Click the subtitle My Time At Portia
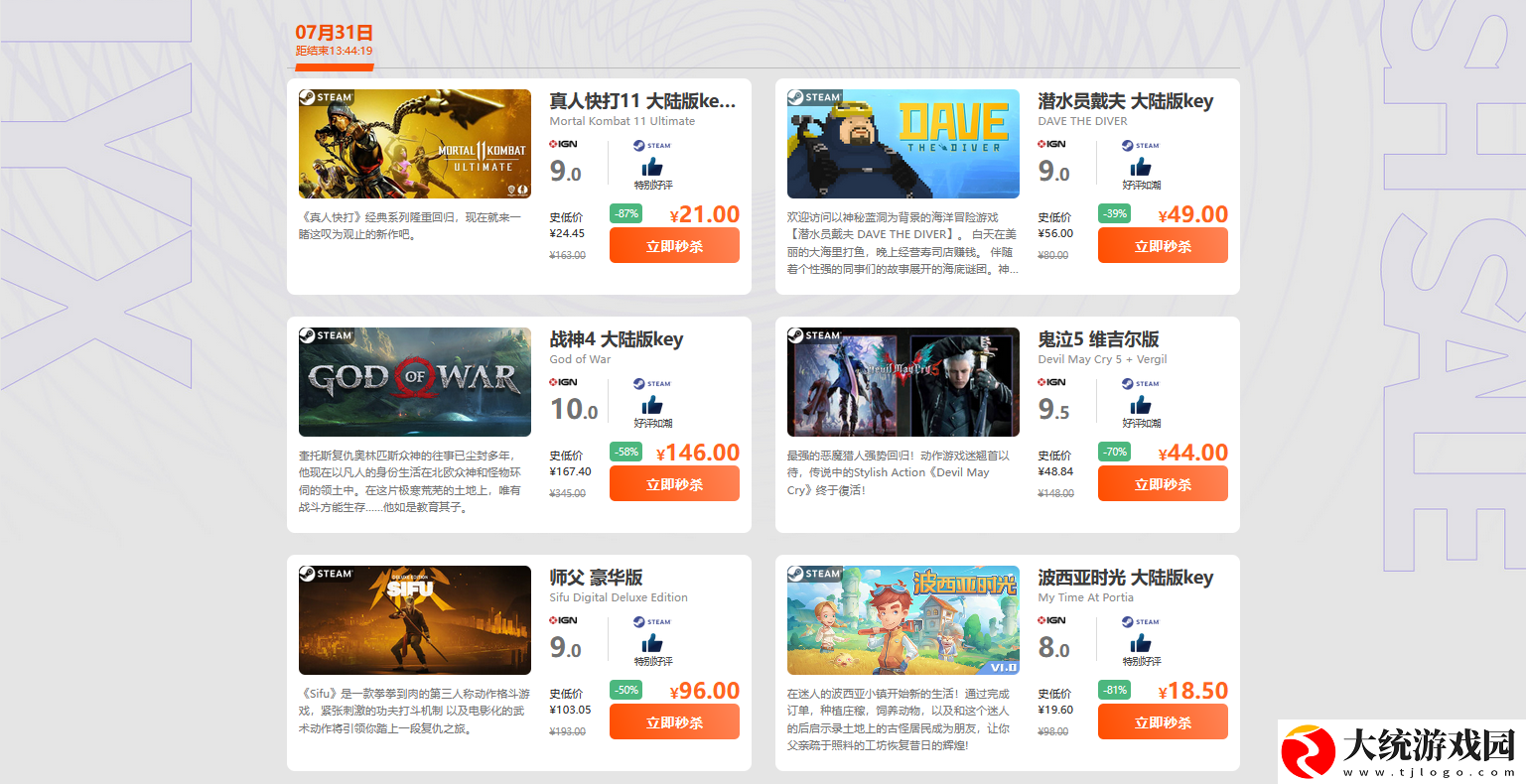The height and width of the screenshot is (784, 1526). (1086, 597)
